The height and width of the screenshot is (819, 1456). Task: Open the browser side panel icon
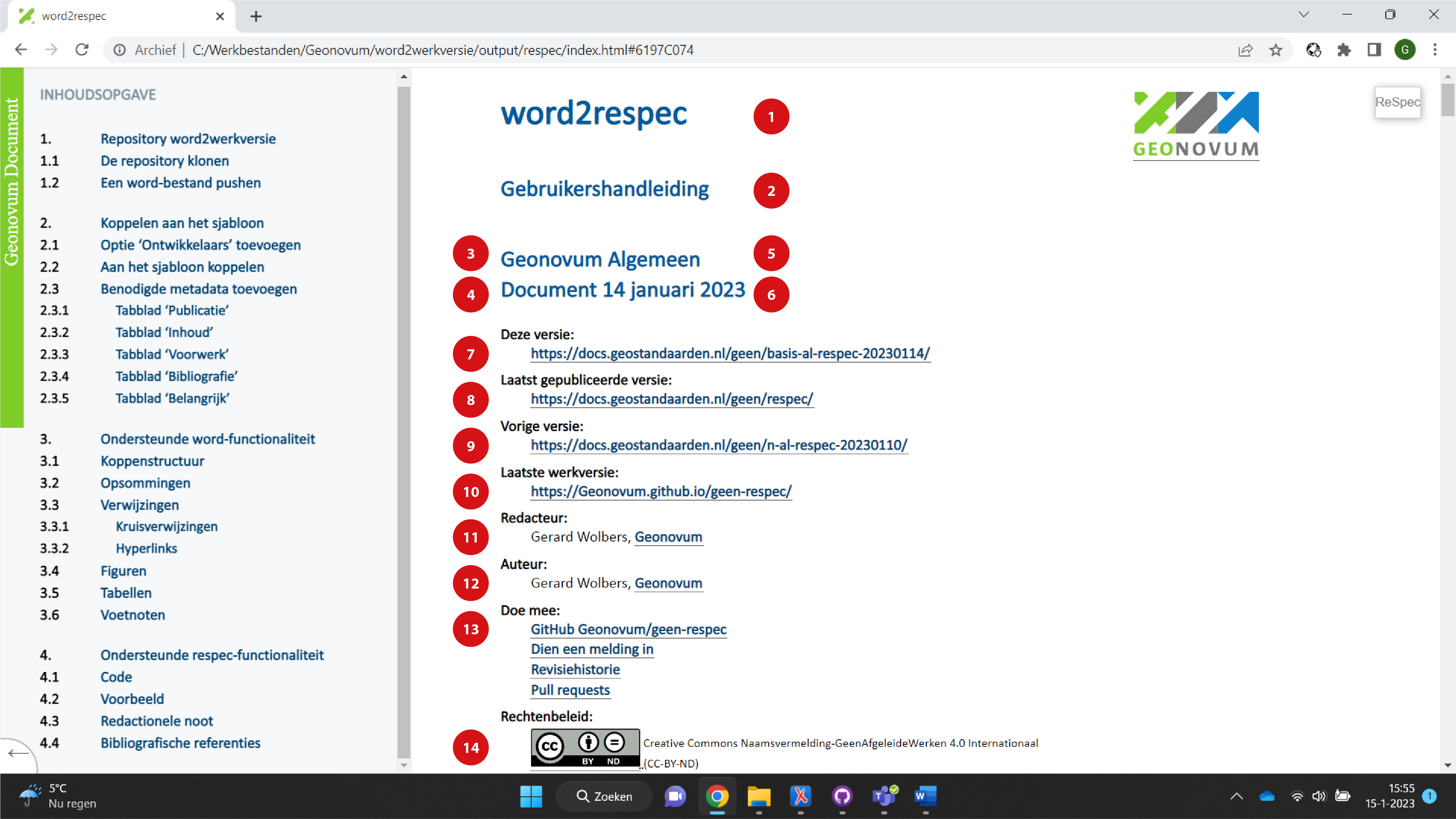coord(1374,50)
